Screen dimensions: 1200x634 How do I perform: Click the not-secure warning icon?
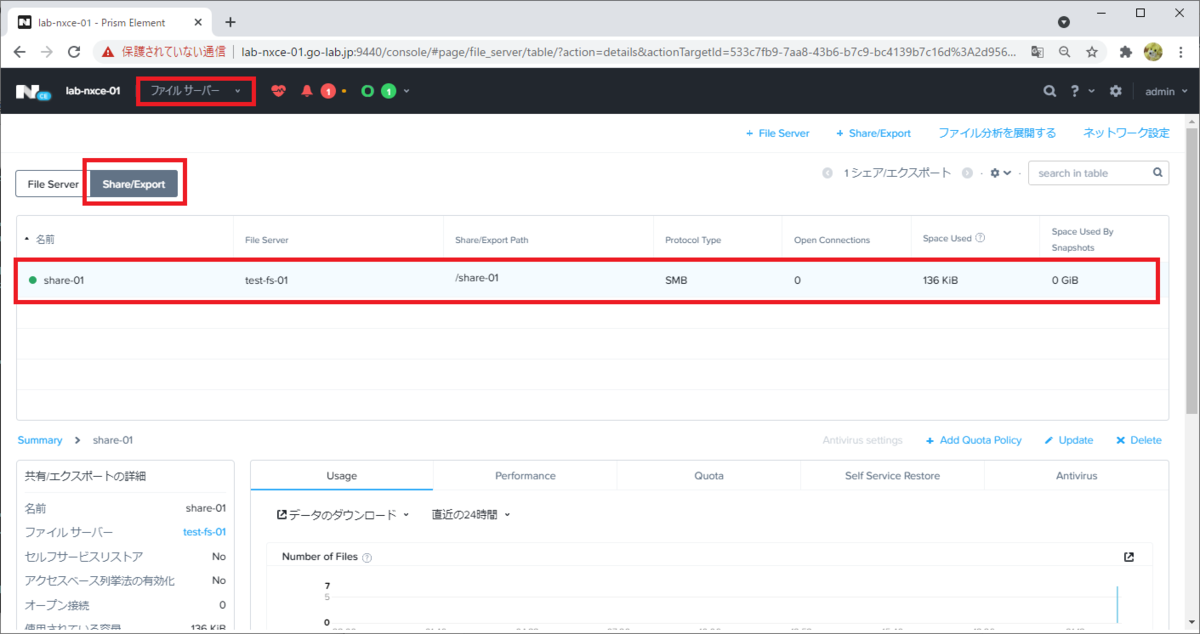pyautogui.click(x=107, y=51)
